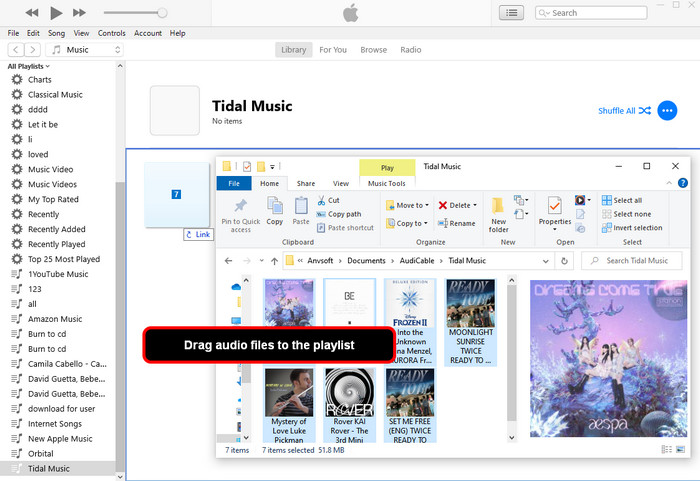
Task: Open Properties in the ribbon
Action: pyautogui.click(x=554, y=212)
